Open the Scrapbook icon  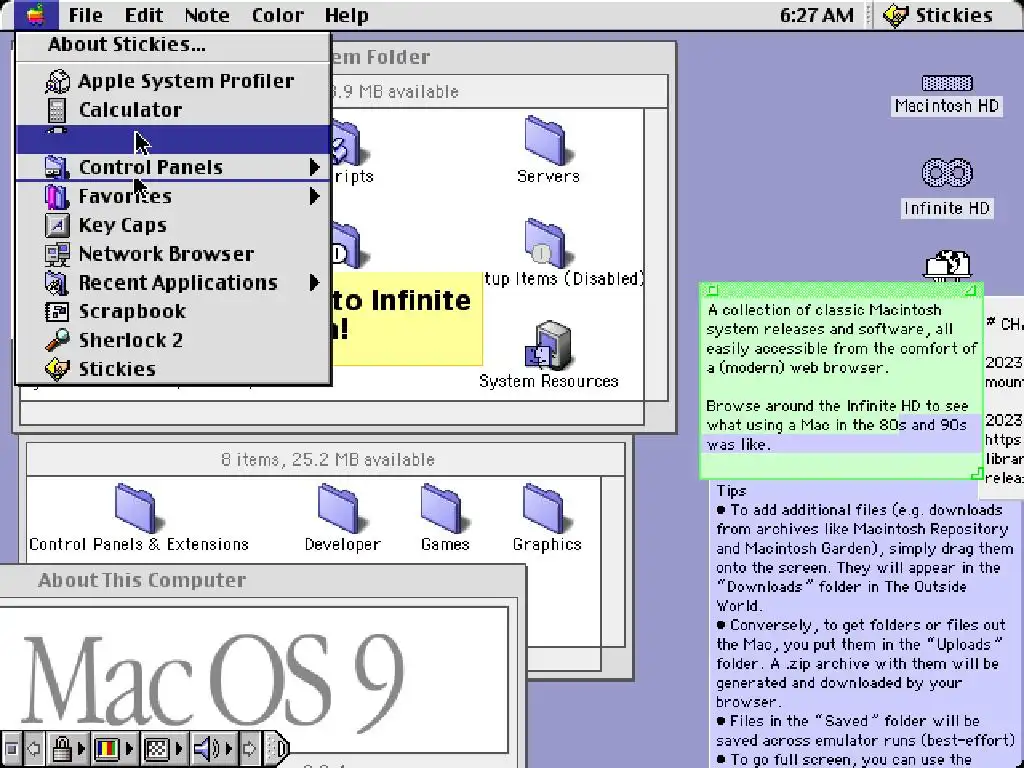click(x=57, y=312)
